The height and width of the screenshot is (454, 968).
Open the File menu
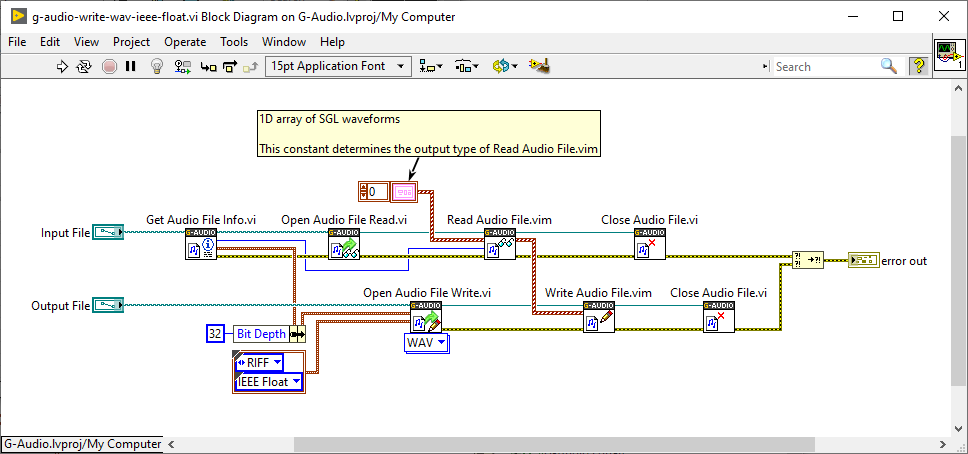(x=17, y=42)
